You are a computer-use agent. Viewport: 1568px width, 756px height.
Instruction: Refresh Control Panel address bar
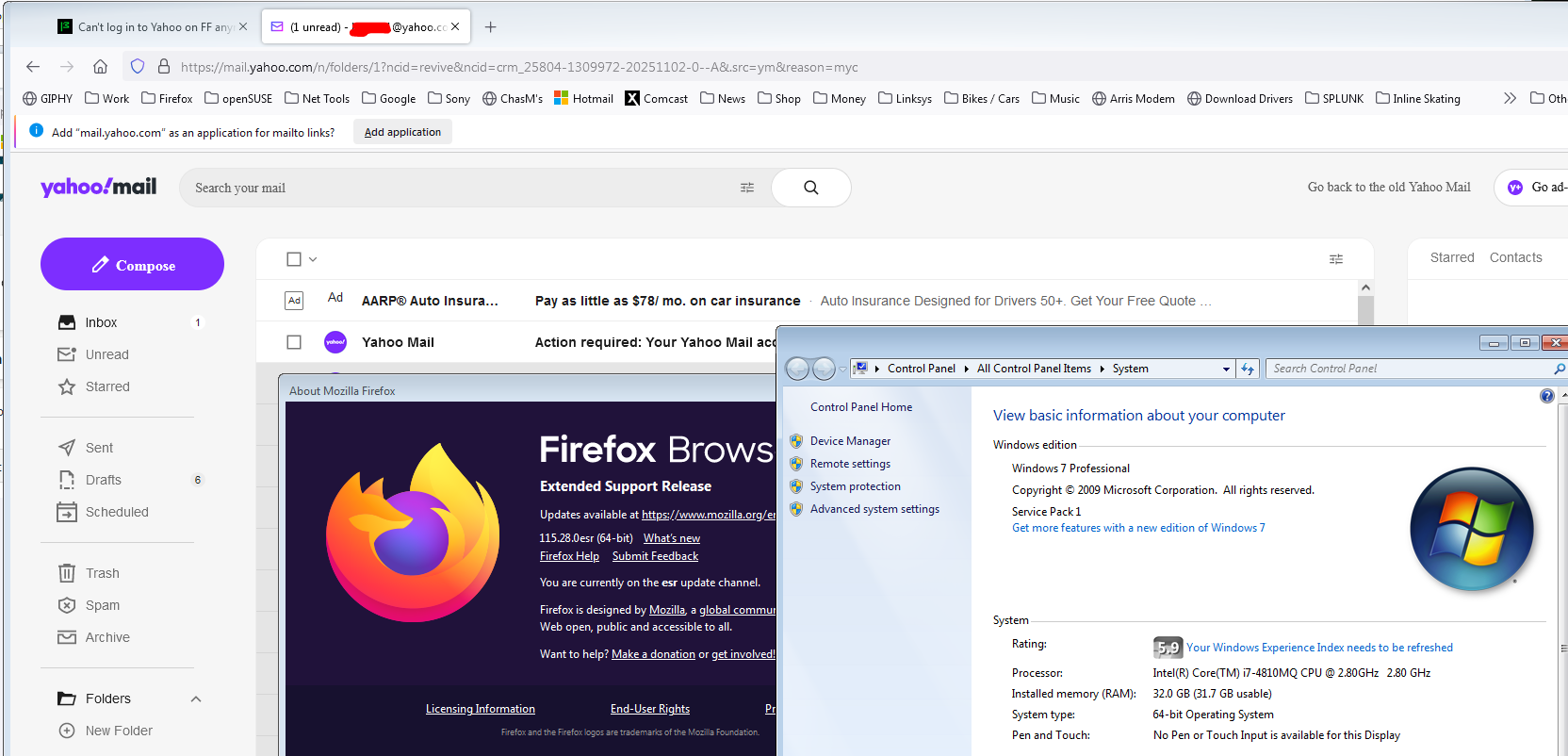[1248, 369]
